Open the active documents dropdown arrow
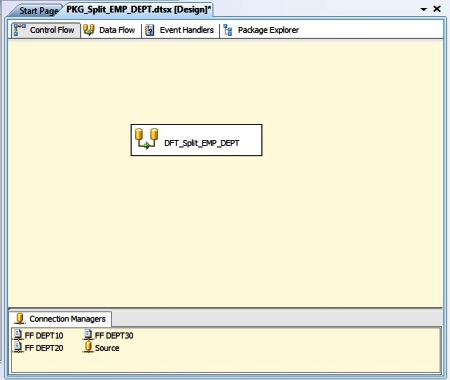The height and width of the screenshot is (380, 450). coord(424,9)
